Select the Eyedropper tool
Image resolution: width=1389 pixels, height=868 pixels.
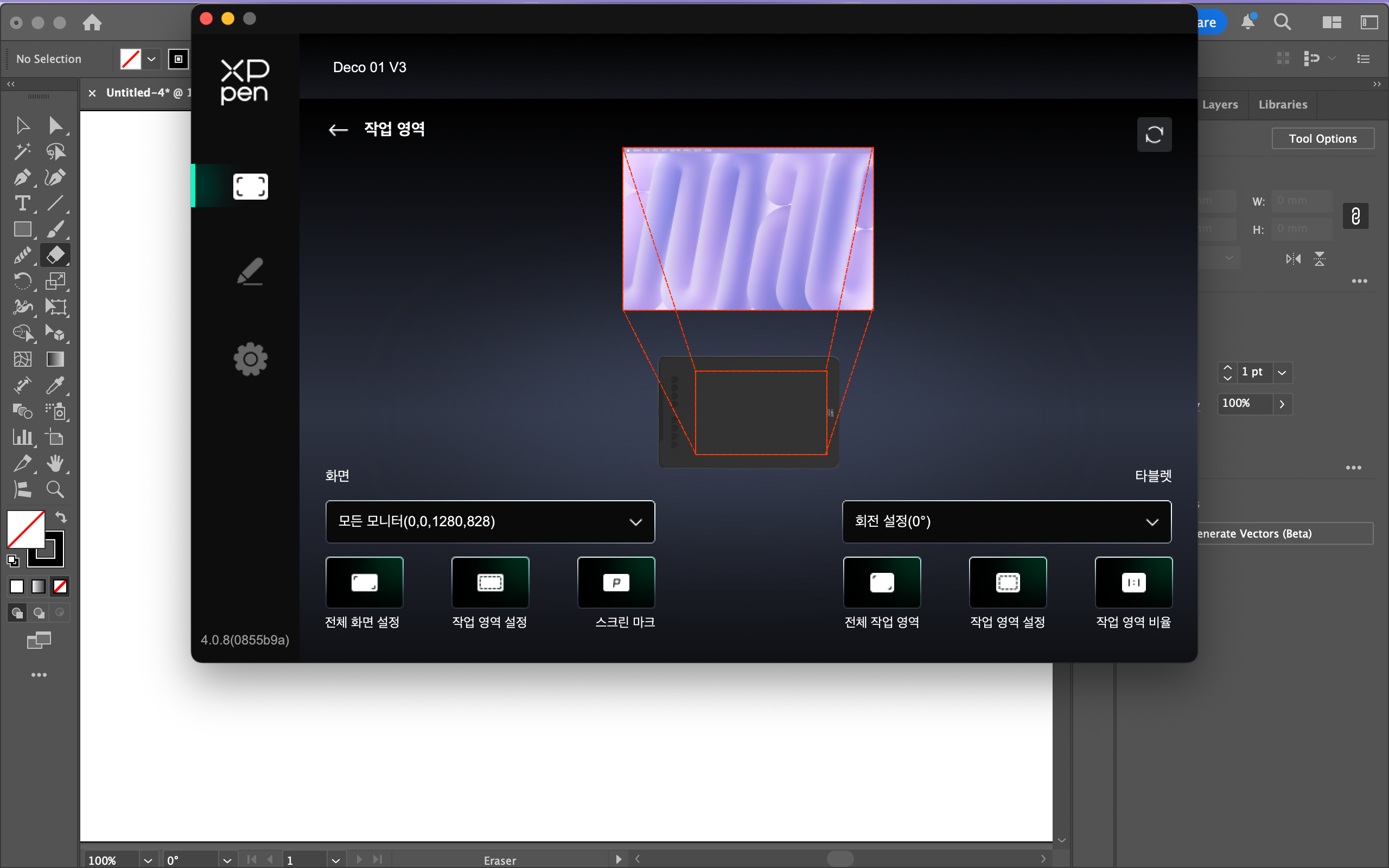coord(55,385)
